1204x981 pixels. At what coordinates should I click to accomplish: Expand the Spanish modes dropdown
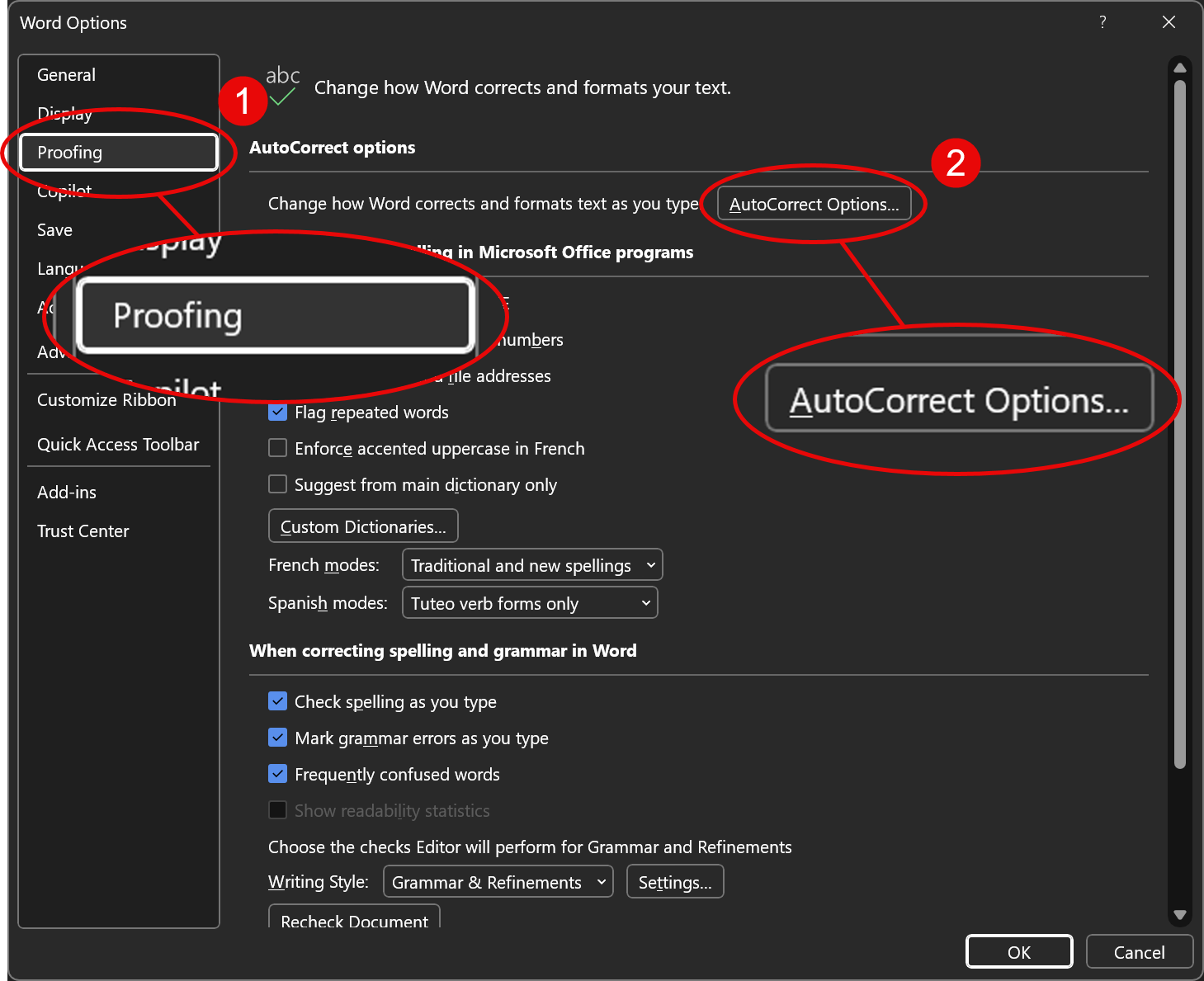pos(530,603)
